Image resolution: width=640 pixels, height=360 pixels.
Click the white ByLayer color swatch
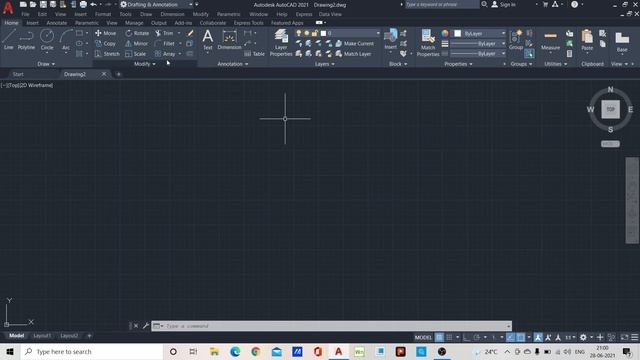[x=458, y=33]
